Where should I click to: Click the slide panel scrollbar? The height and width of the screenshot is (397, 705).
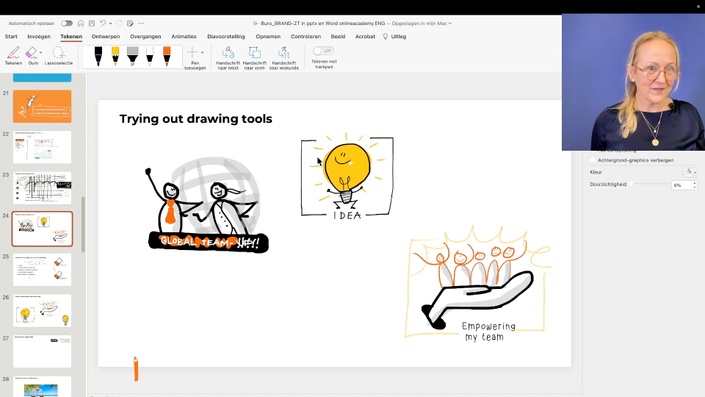click(x=83, y=224)
